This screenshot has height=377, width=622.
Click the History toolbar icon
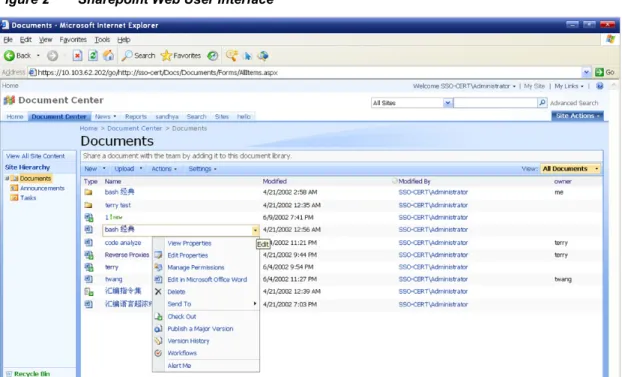213,56
